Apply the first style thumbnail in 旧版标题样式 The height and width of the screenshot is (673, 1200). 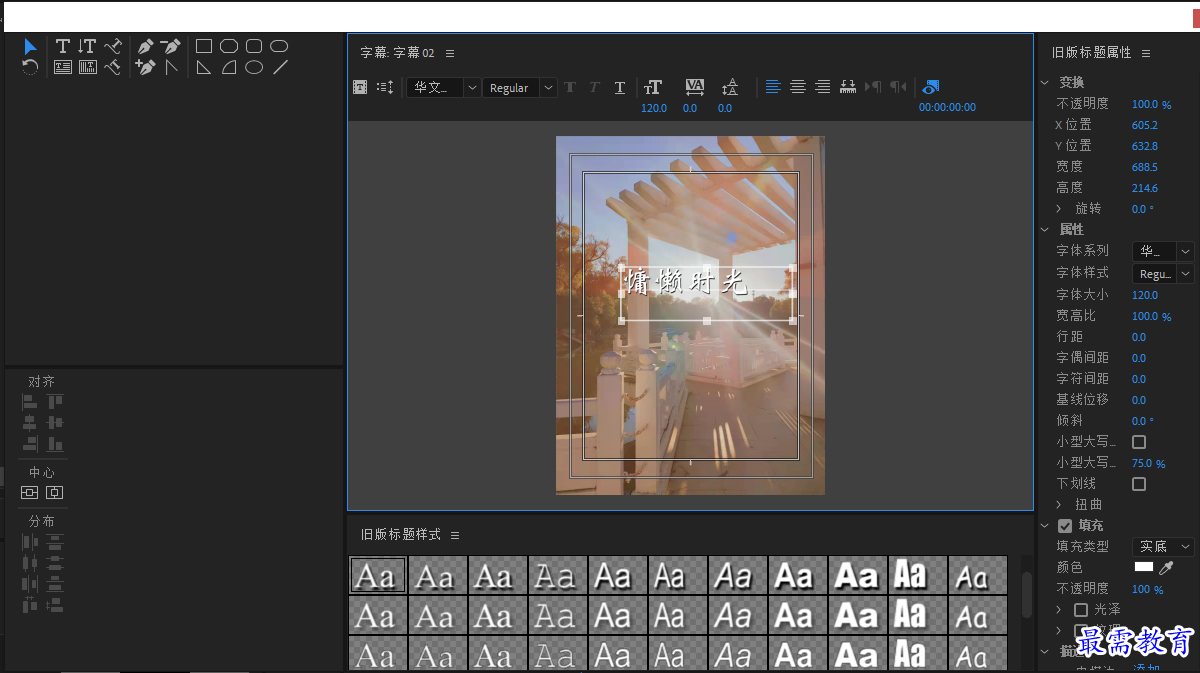pos(378,575)
